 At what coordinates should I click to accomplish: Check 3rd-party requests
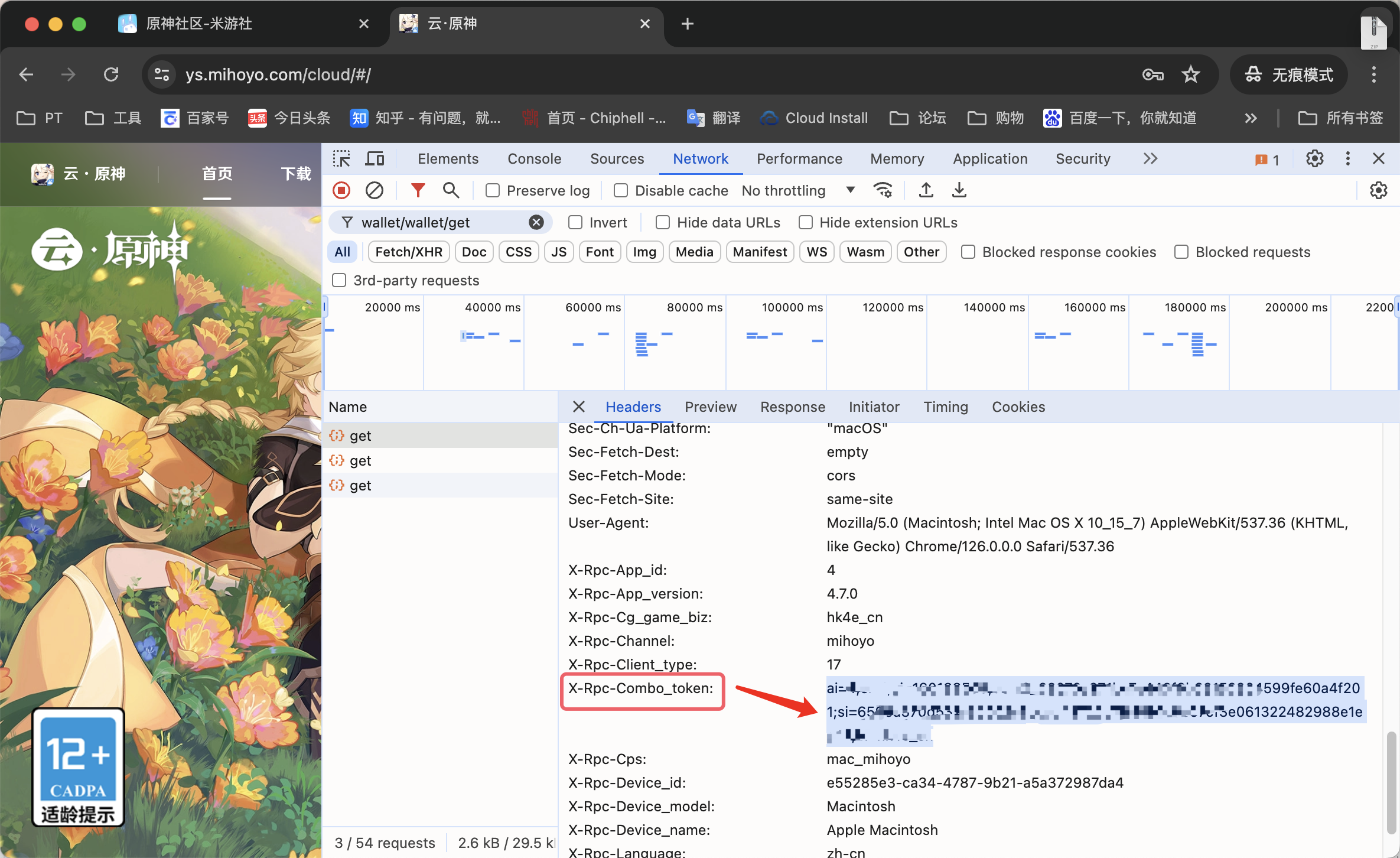tap(339, 280)
